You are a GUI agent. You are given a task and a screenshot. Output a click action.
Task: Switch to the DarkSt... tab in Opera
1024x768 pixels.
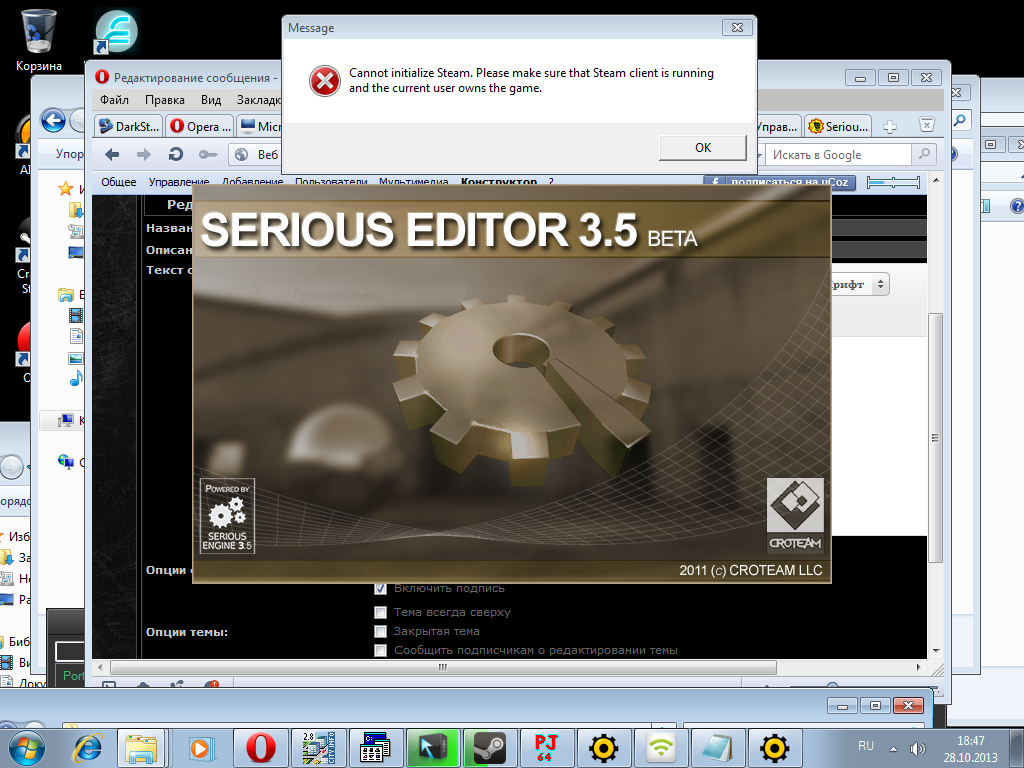point(129,127)
